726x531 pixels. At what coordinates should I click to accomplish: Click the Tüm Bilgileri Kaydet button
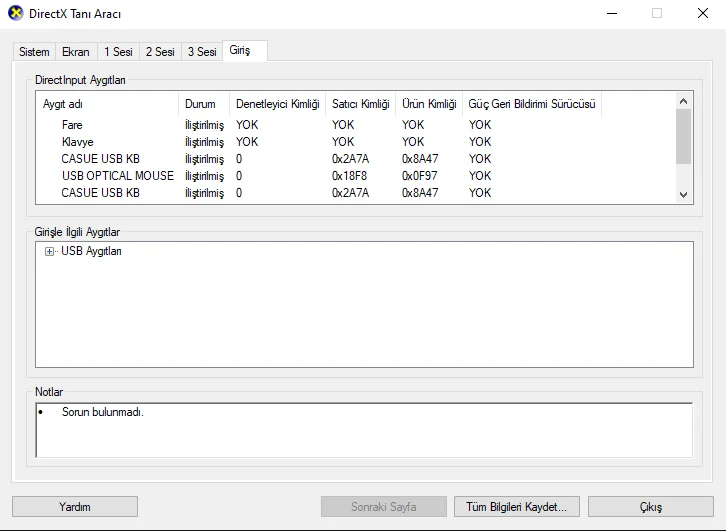click(x=517, y=506)
